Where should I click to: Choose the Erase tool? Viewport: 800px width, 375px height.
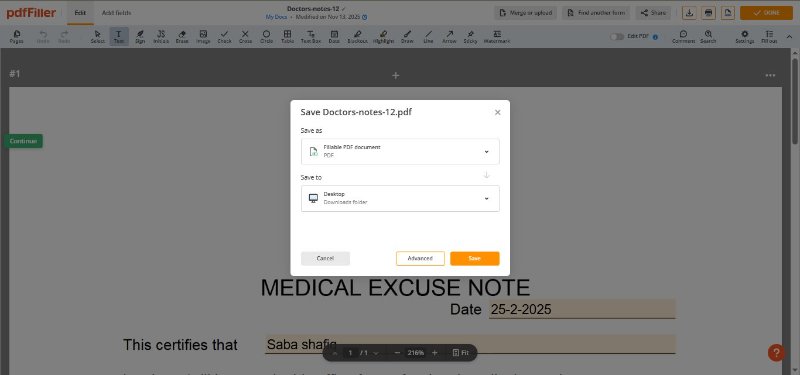[182, 36]
